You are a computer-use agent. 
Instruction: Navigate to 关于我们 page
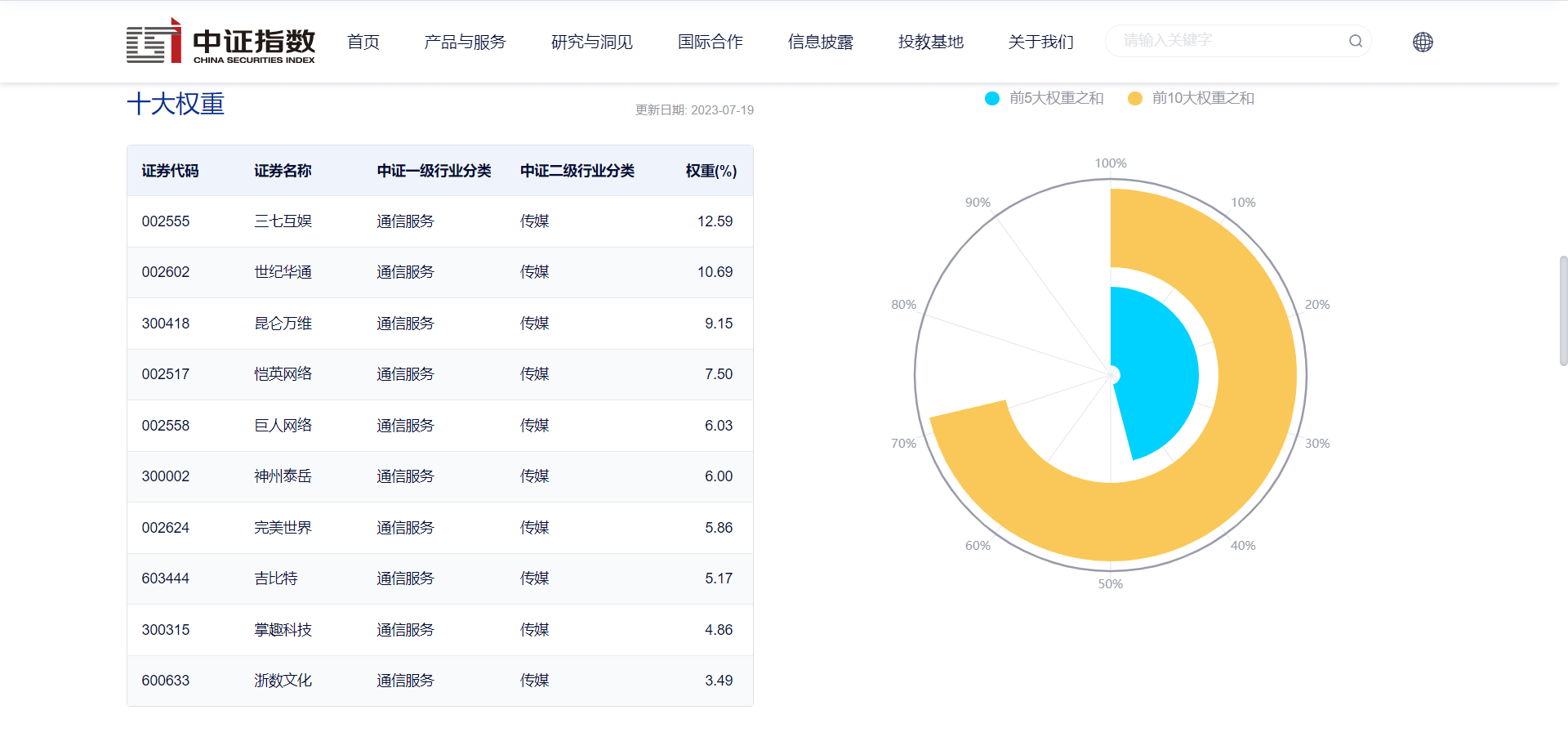(1040, 42)
